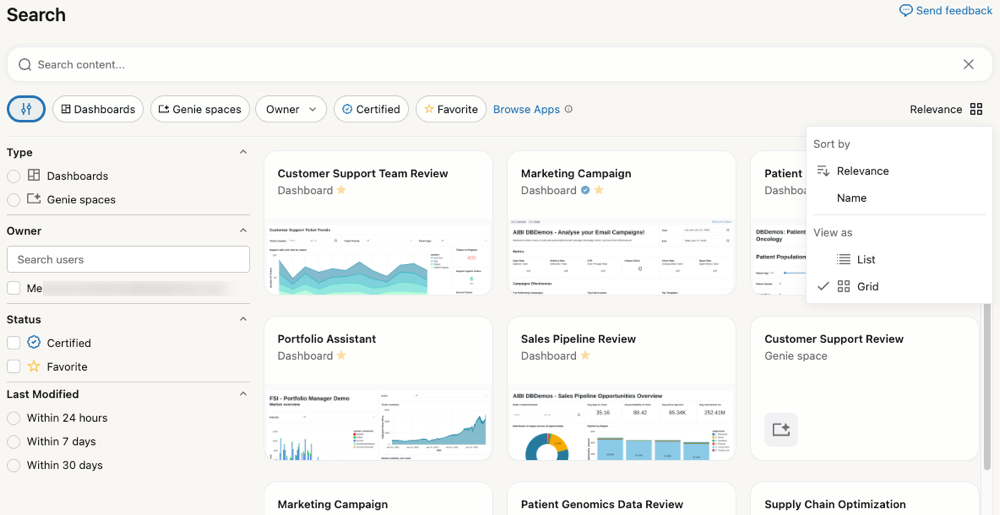
Task: Click the certified badge on Marketing Campaign card
Action: coord(585,190)
